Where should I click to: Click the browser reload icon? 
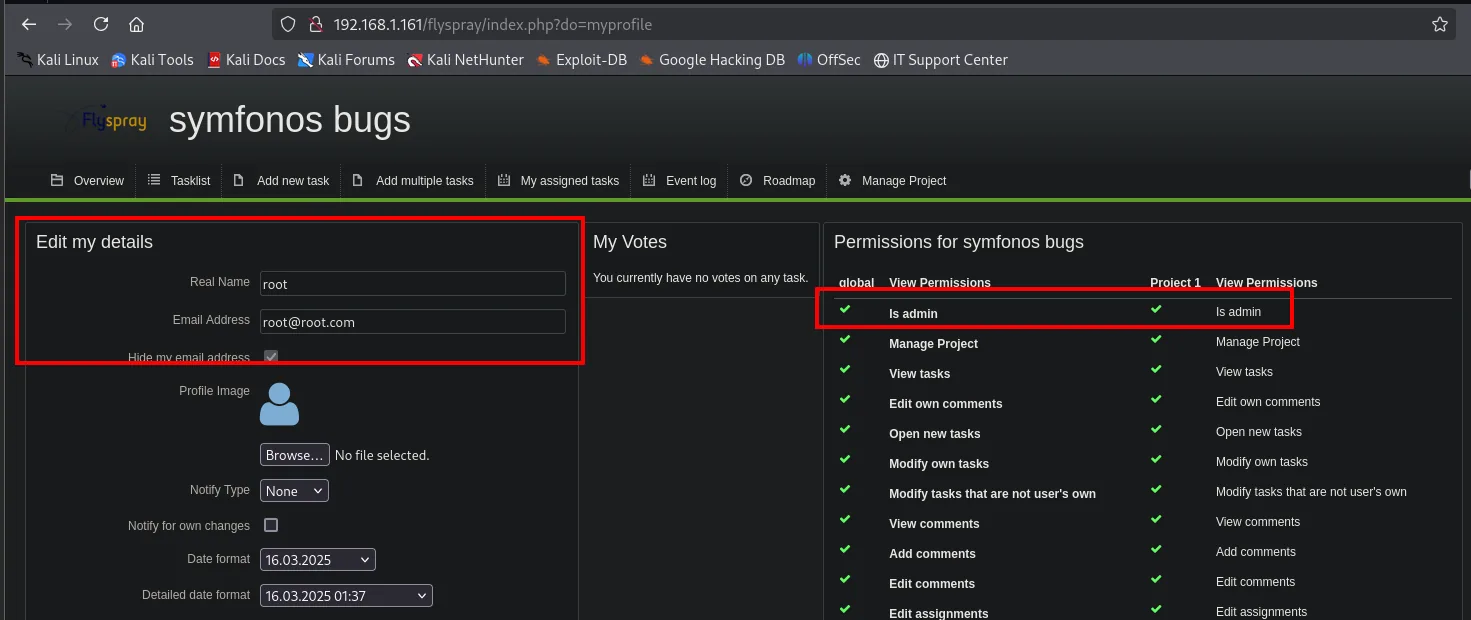click(x=101, y=24)
